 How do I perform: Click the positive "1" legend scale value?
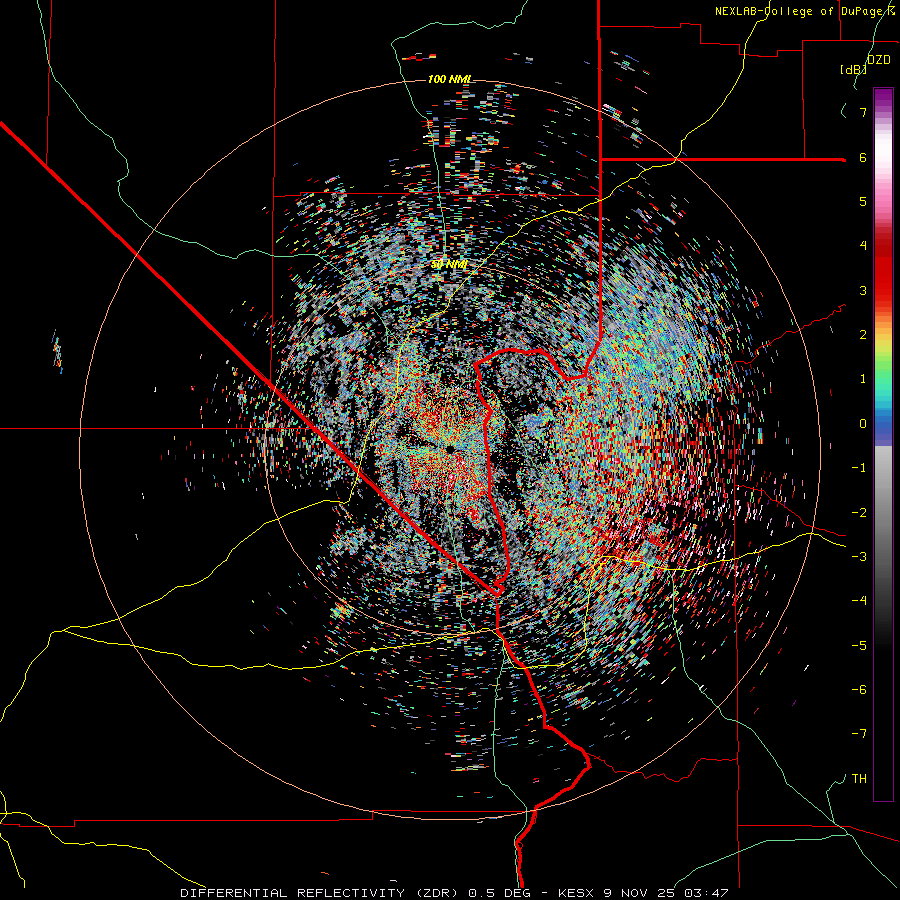pyautogui.click(x=863, y=379)
